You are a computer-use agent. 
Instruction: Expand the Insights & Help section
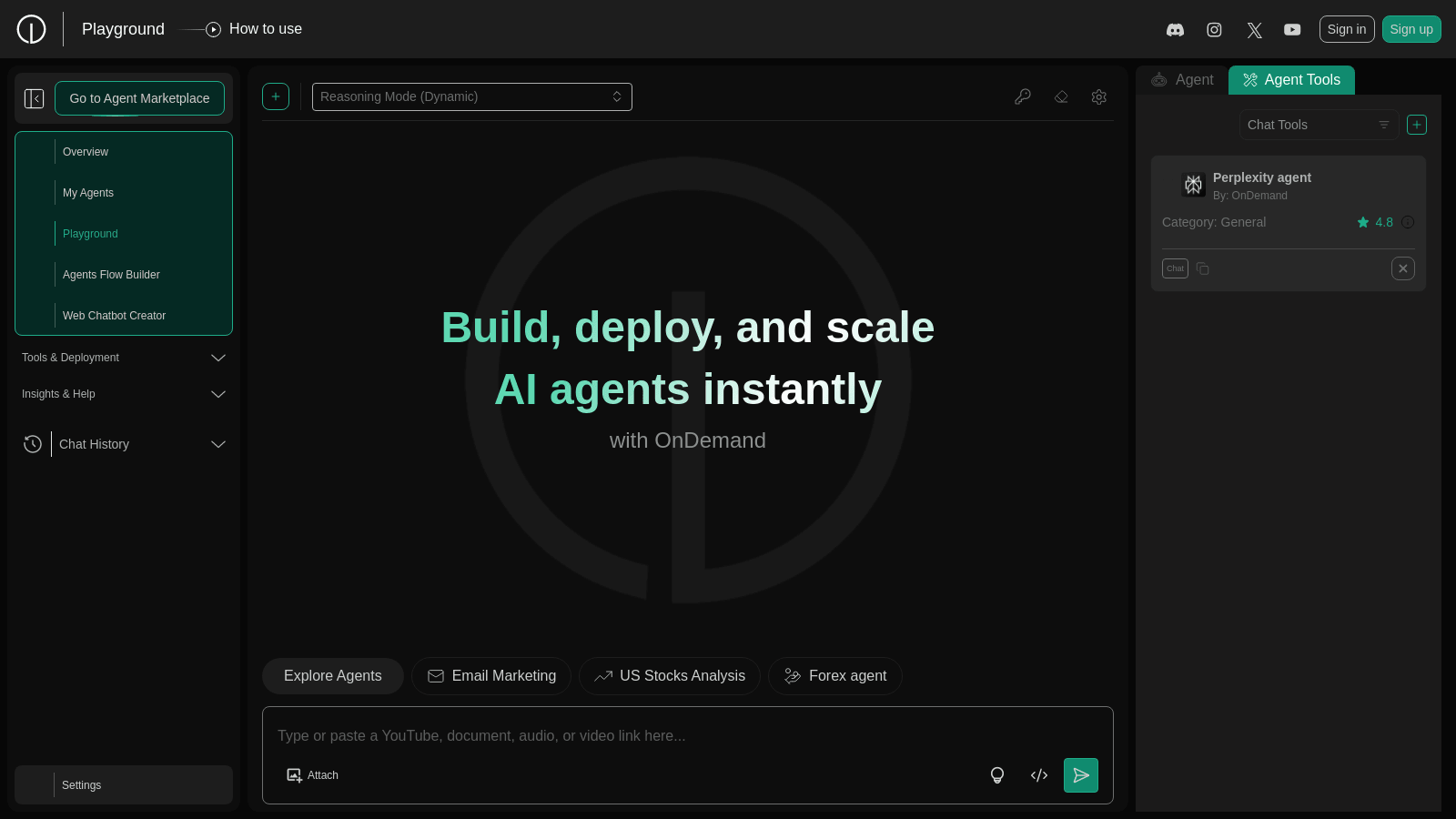point(124,394)
